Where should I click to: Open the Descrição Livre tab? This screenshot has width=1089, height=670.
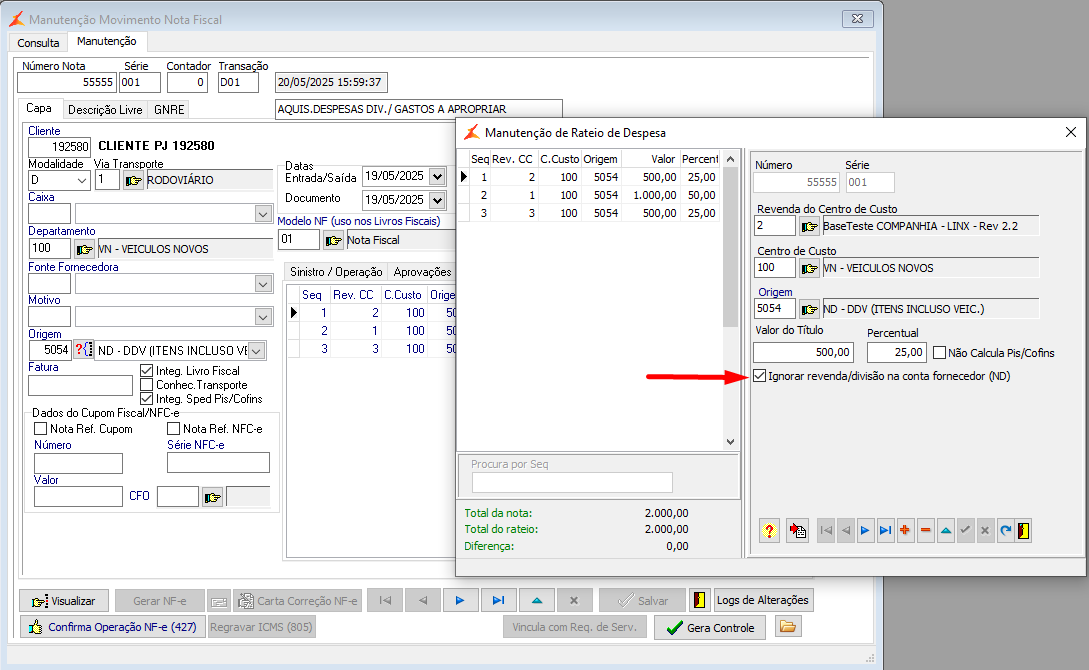pyautogui.click(x=105, y=110)
